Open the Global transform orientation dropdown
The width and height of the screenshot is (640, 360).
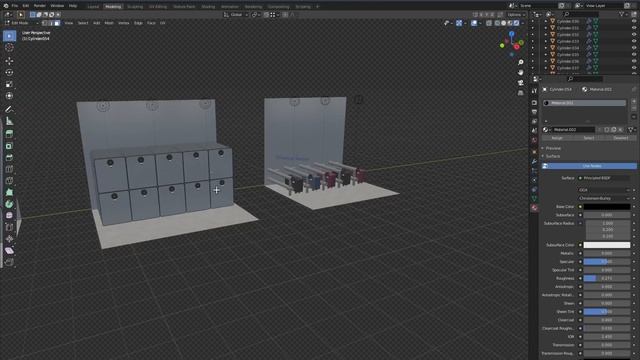click(x=236, y=15)
